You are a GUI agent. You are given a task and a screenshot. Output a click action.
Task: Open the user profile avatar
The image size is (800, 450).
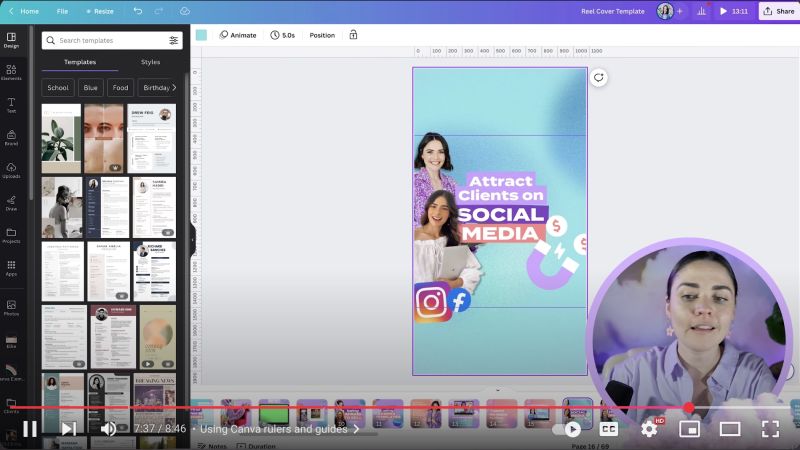click(665, 11)
